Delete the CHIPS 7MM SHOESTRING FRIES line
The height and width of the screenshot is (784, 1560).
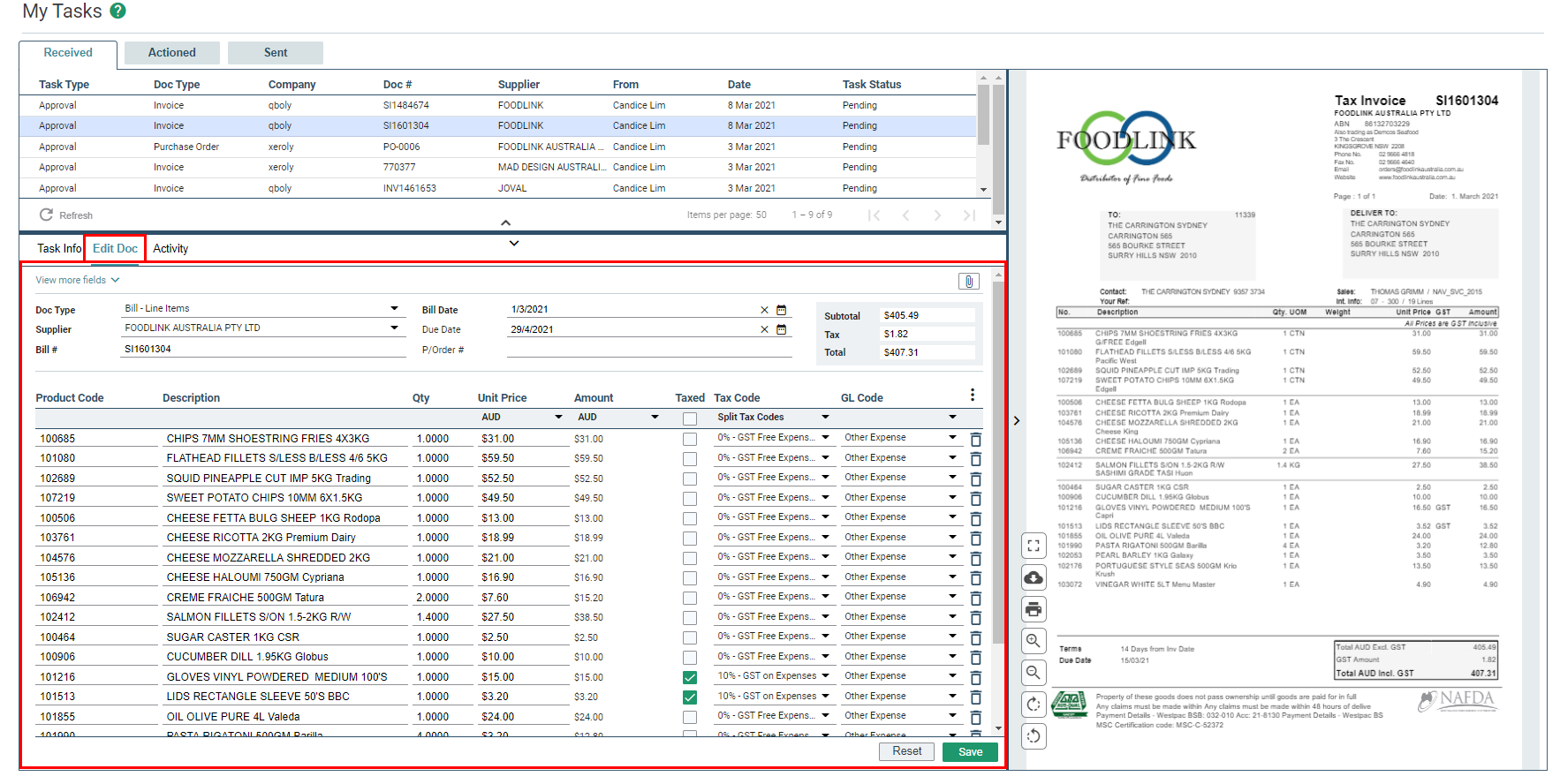[975, 439]
